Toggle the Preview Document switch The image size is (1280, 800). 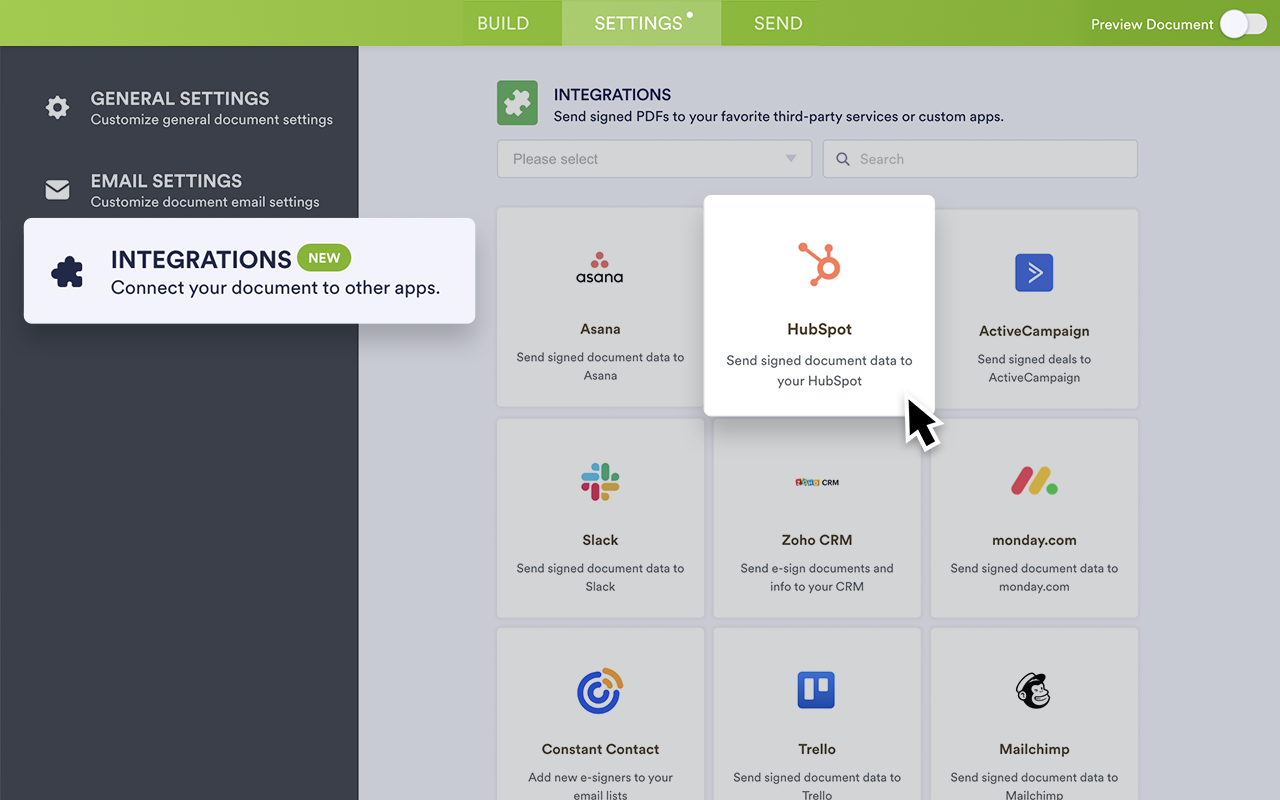pyautogui.click(x=1243, y=23)
